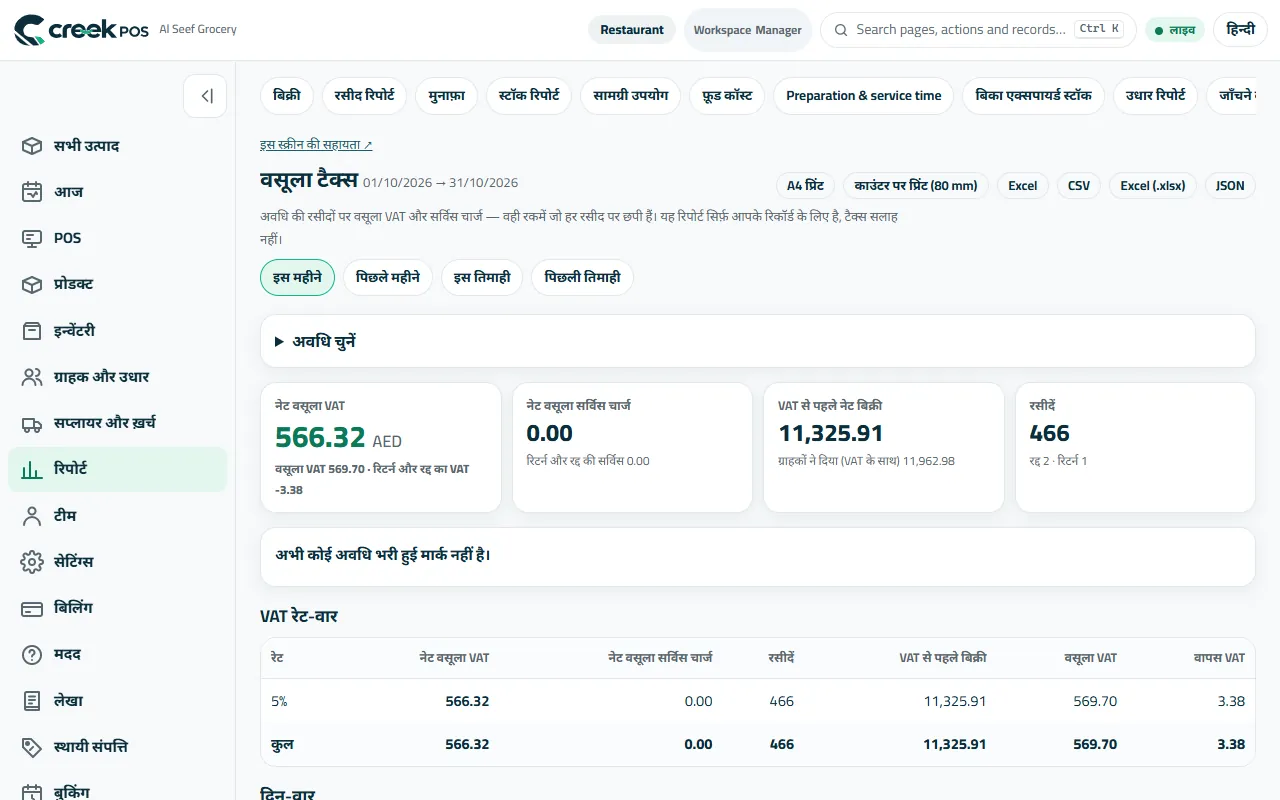This screenshot has height=800, width=1280.
Task: Collapse the sidebar with the arrow icon
Action: point(205,96)
